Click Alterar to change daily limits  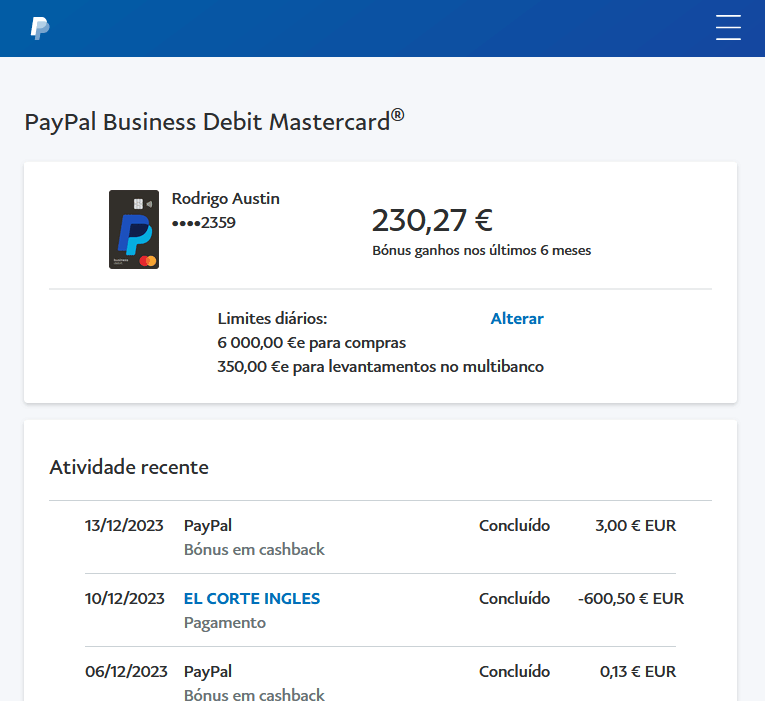click(x=517, y=319)
